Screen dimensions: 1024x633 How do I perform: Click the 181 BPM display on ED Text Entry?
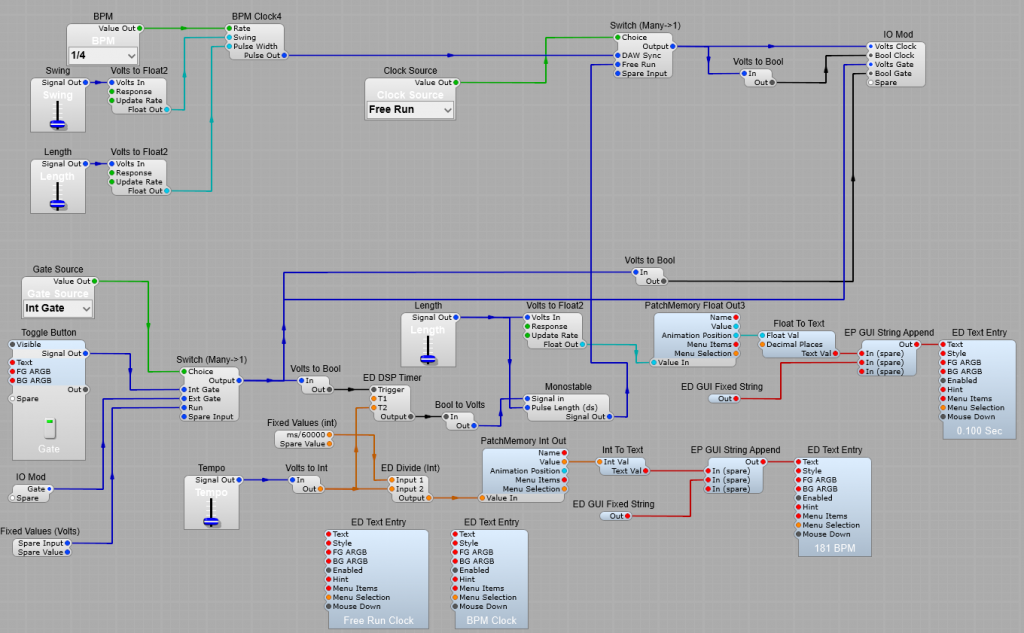[x=834, y=548]
